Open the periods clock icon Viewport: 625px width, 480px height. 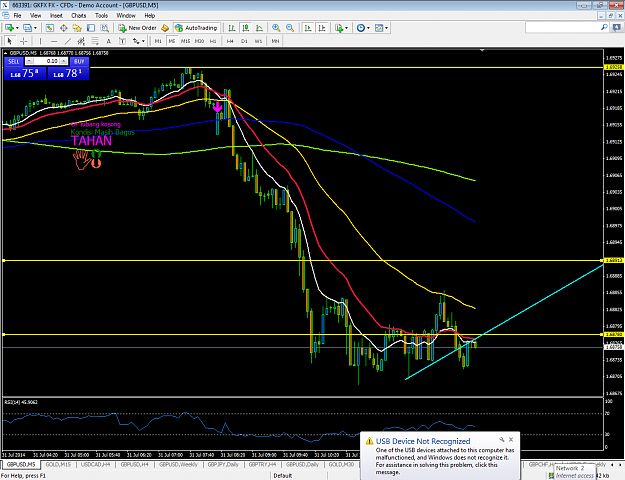click(x=361, y=28)
